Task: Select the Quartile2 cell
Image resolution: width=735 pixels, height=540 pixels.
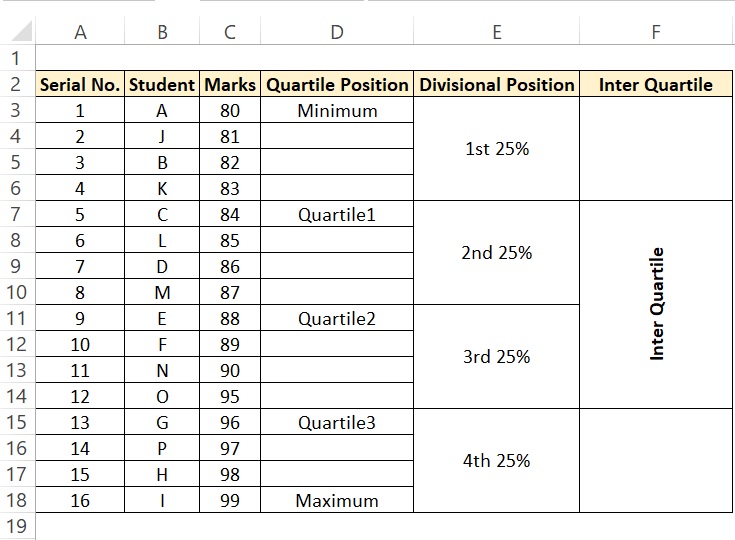Action: coord(337,319)
